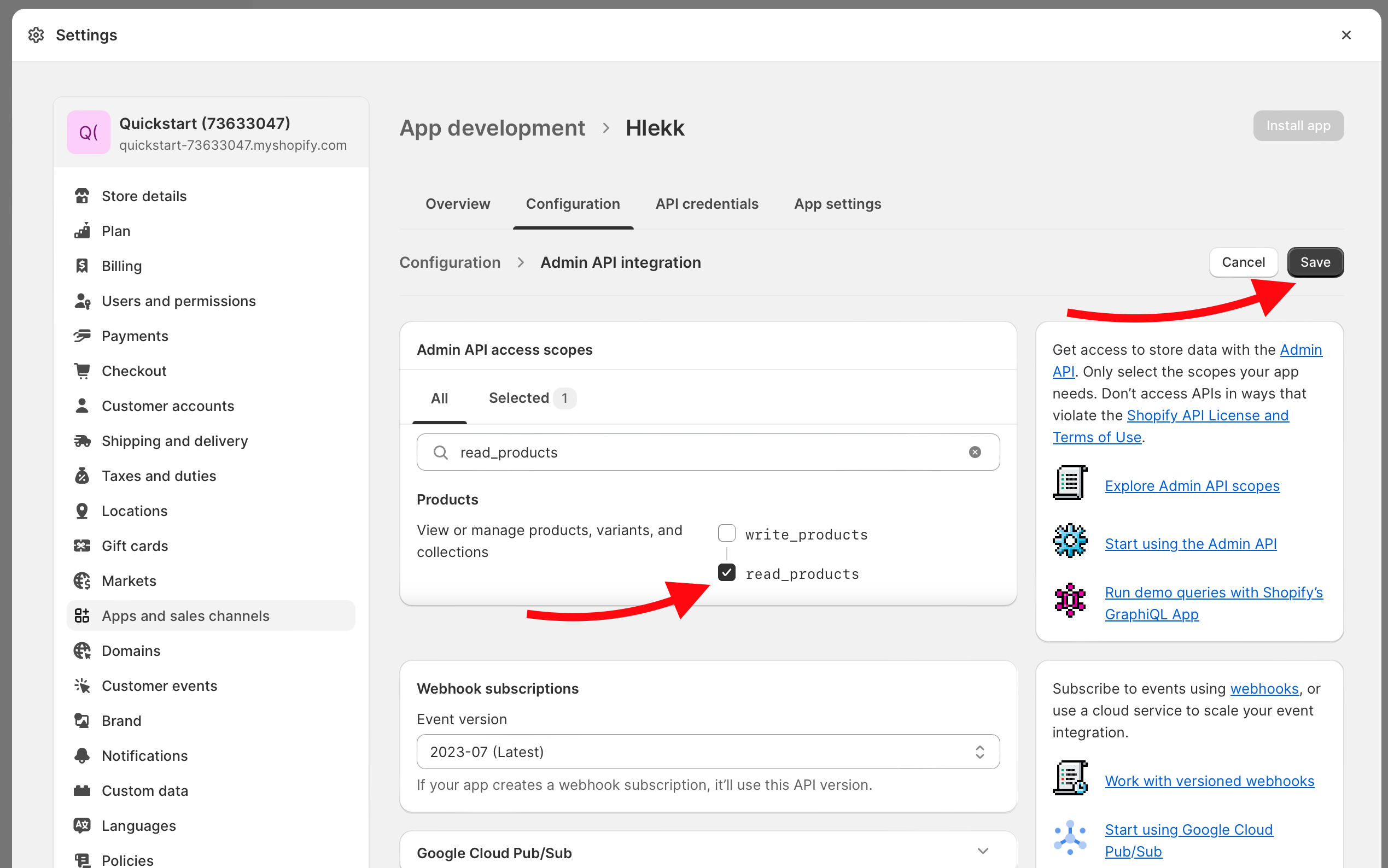Click the Cancel button

[x=1243, y=262]
